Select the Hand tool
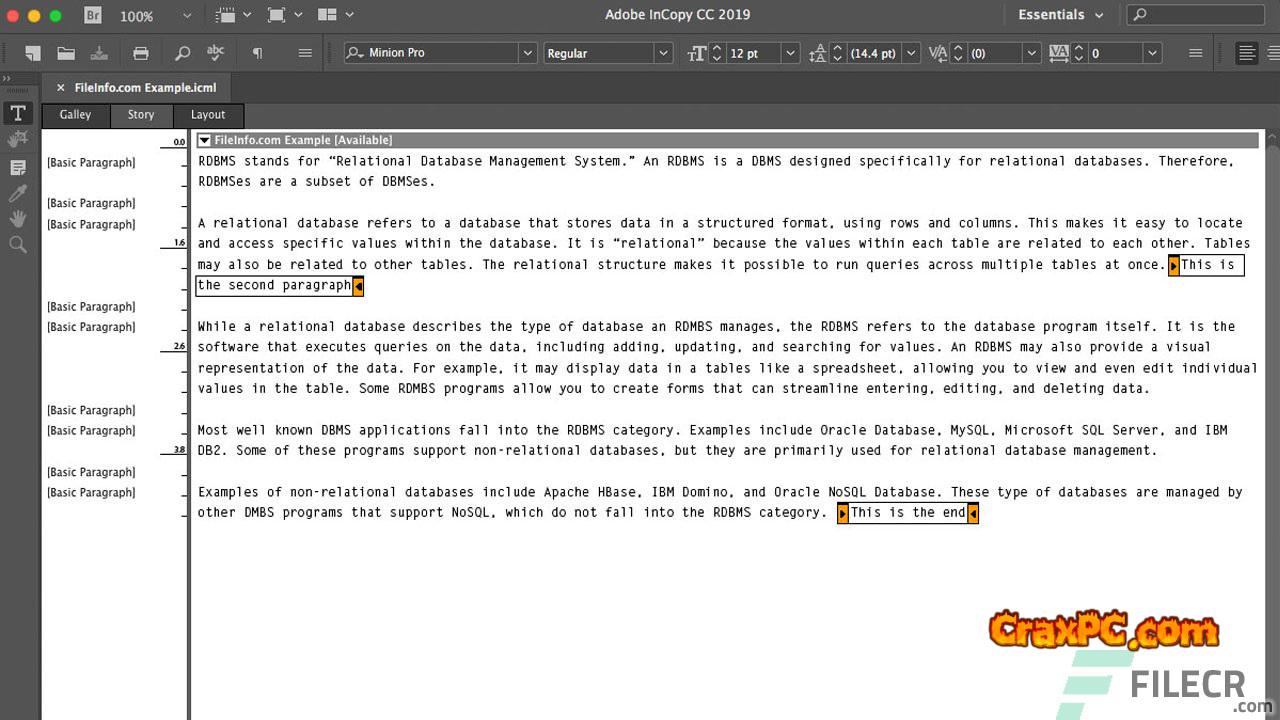 click(18, 218)
